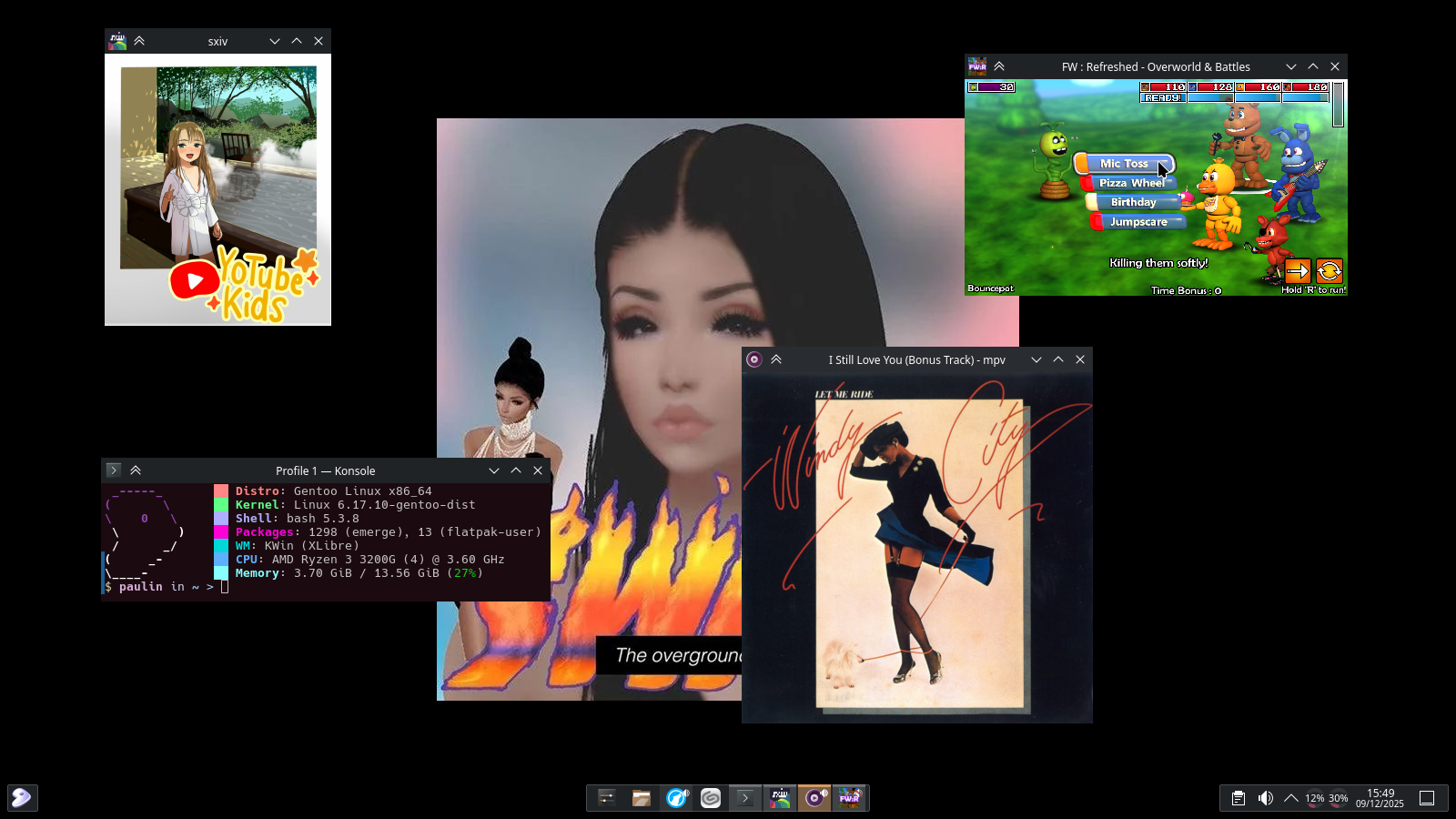Open the clipboard tray icon
This screenshot has height=819, width=1456.
1239,798
